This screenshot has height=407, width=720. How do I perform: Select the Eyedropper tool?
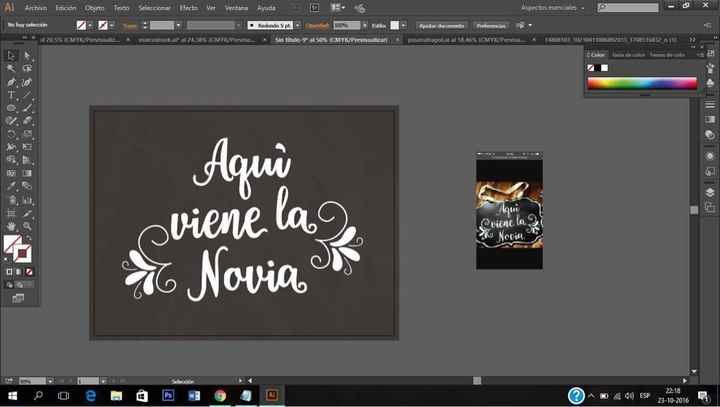click(11, 187)
